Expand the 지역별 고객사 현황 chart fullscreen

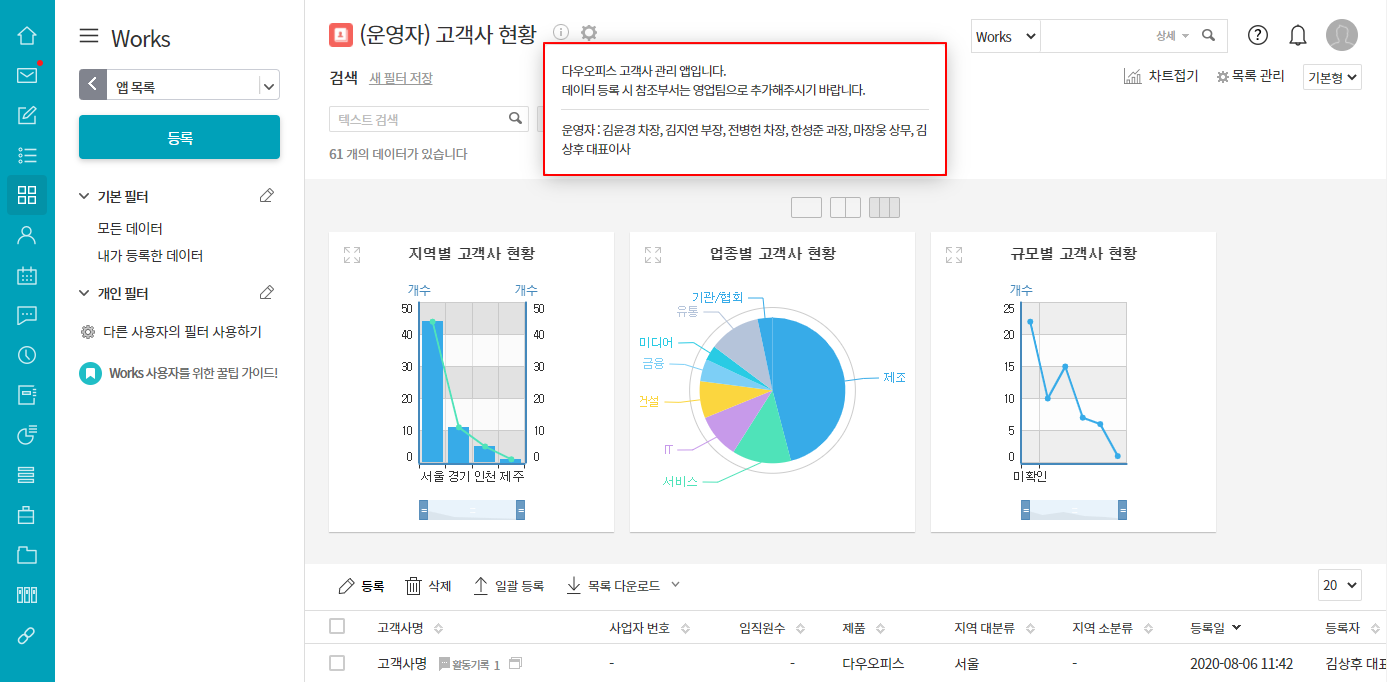click(352, 255)
